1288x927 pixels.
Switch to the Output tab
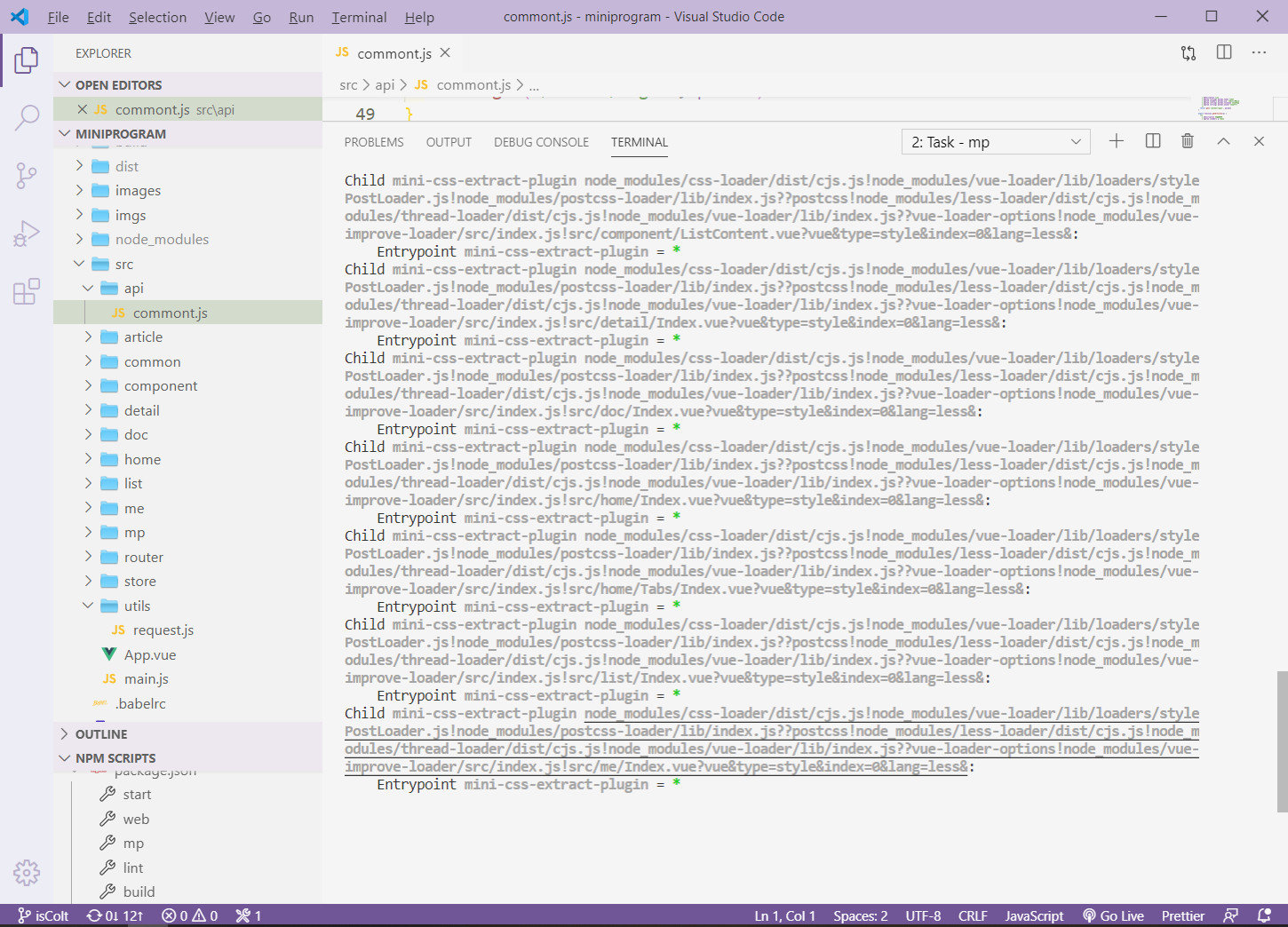[x=449, y=142]
